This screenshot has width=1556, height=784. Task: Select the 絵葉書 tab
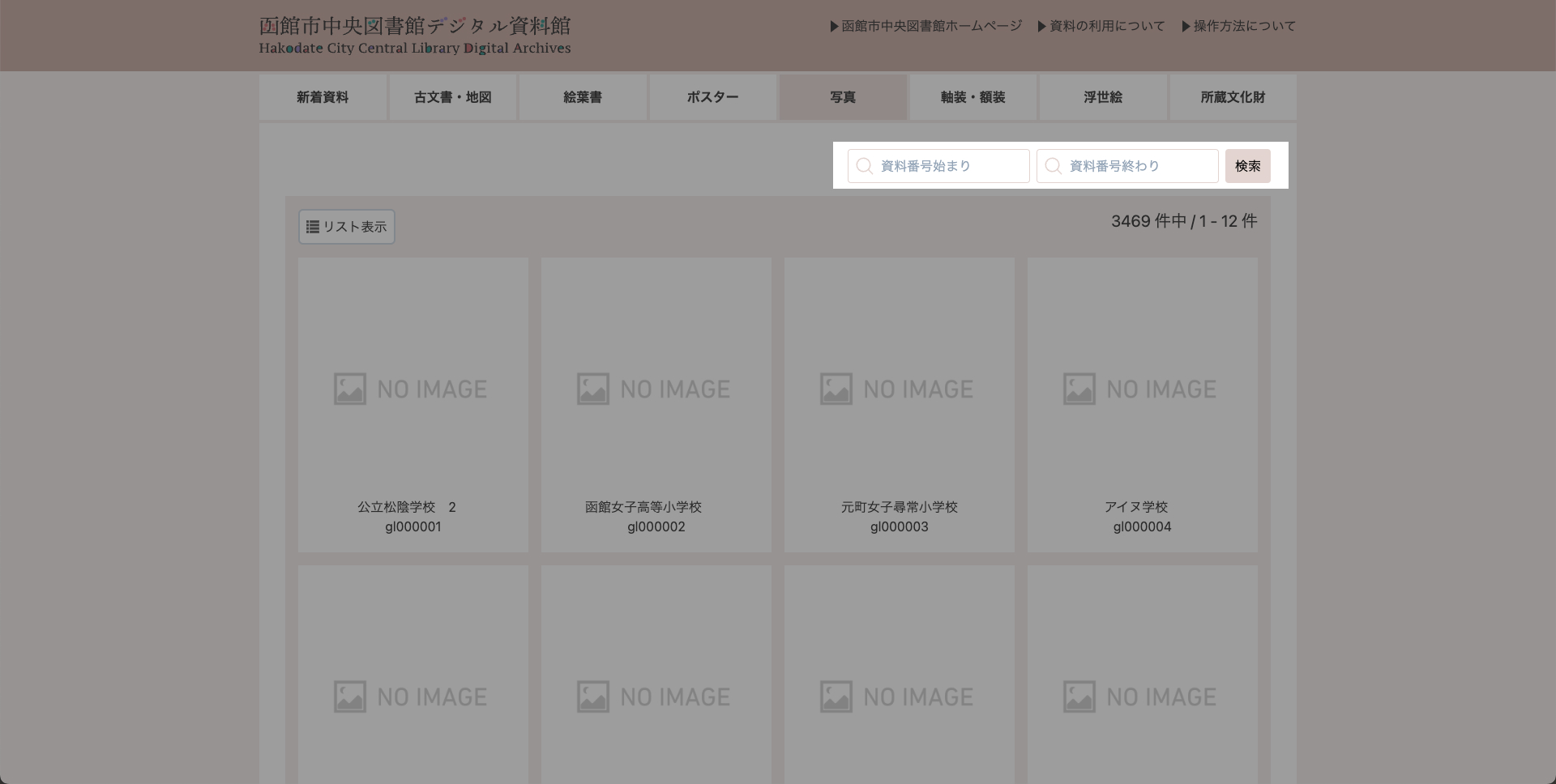(x=583, y=97)
